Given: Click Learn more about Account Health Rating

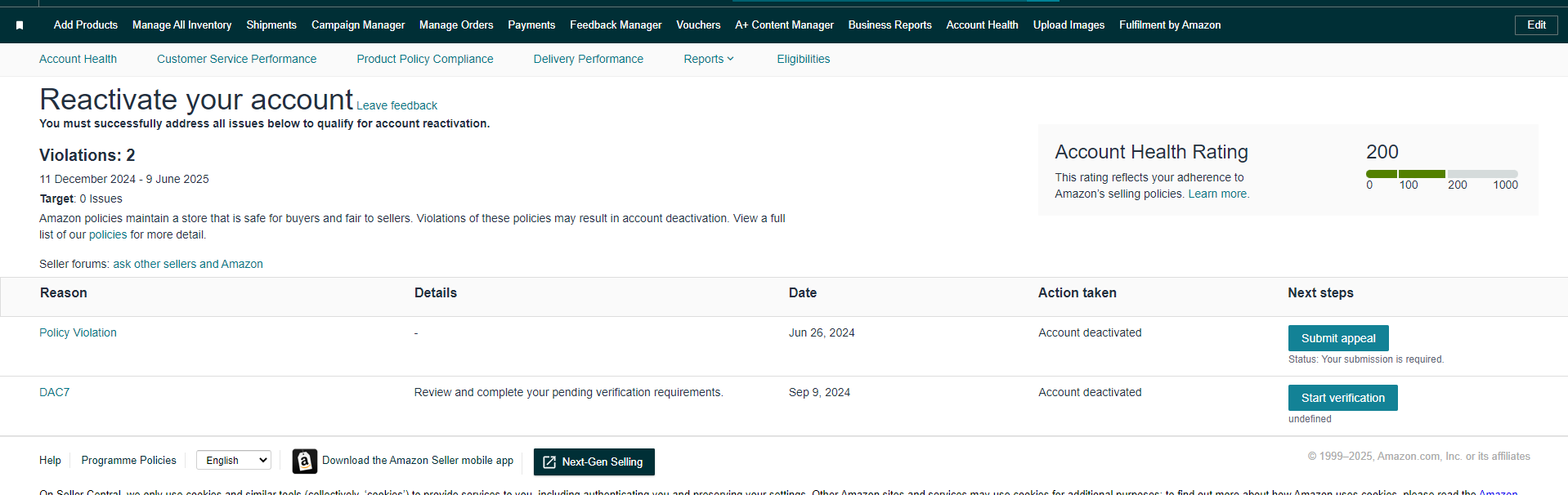Looking at the screenshot, I should tap(1217, 194).
